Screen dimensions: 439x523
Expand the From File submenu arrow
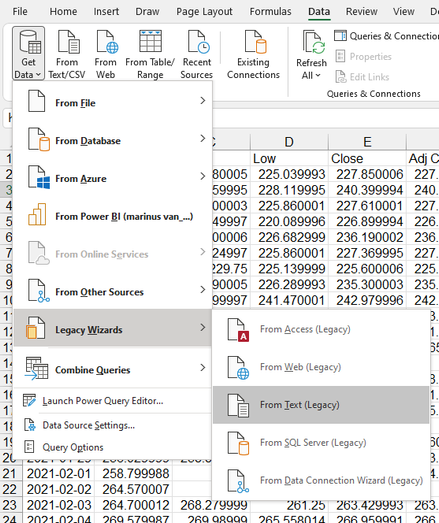[x=202, y=100]
